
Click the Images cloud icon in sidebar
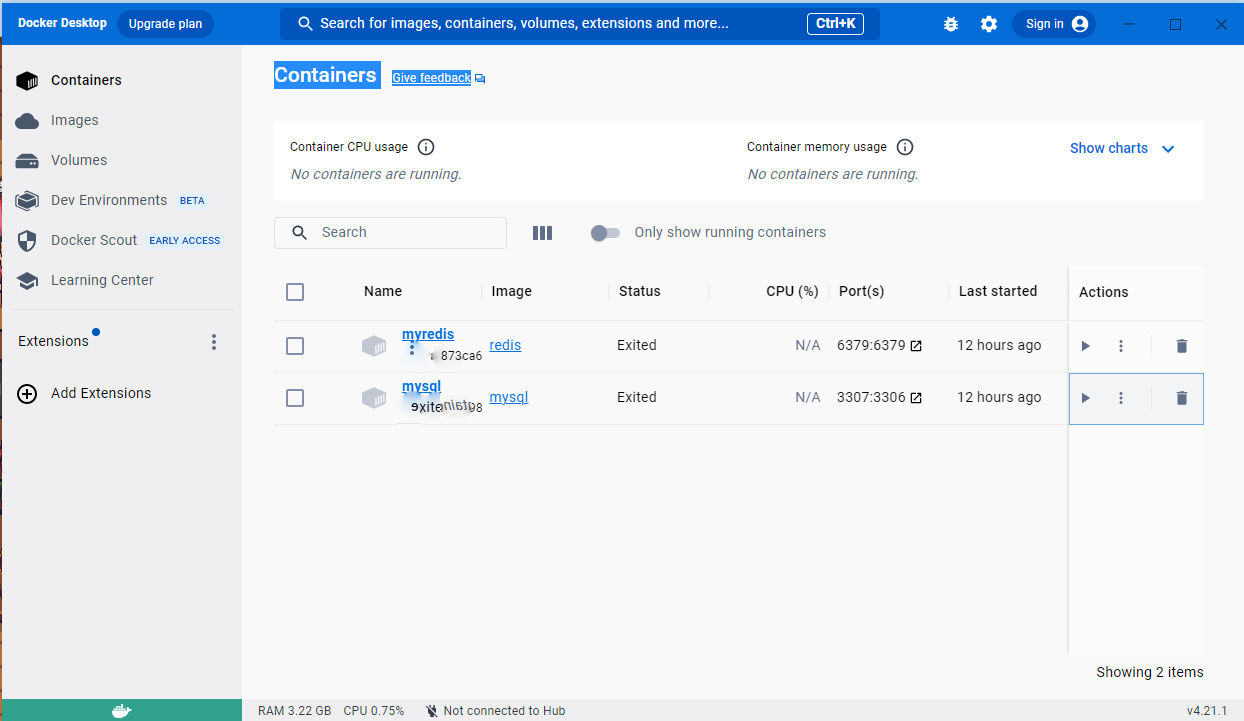coord(27,120)
